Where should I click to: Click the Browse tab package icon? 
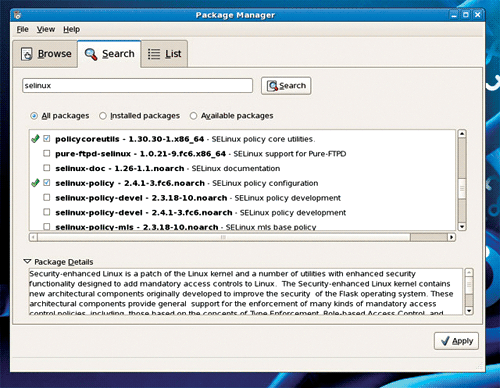click(27, 54)
